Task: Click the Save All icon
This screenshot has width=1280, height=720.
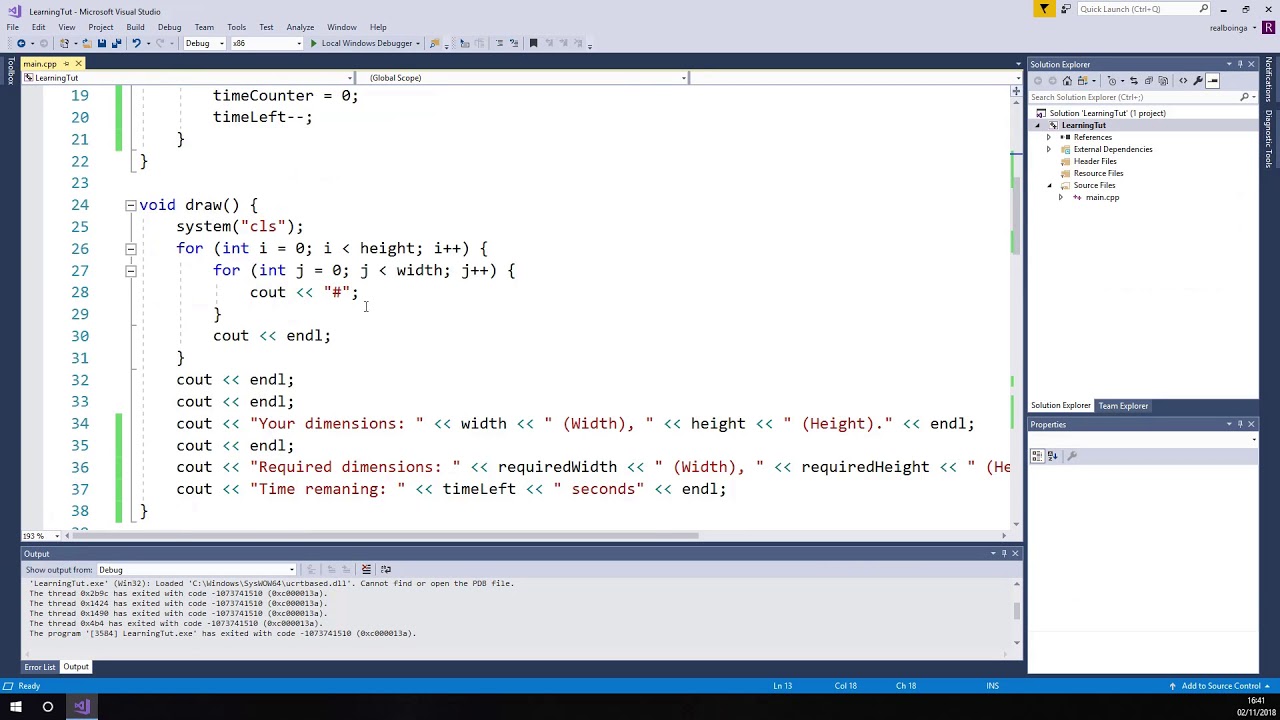Action: click(116, 43)
